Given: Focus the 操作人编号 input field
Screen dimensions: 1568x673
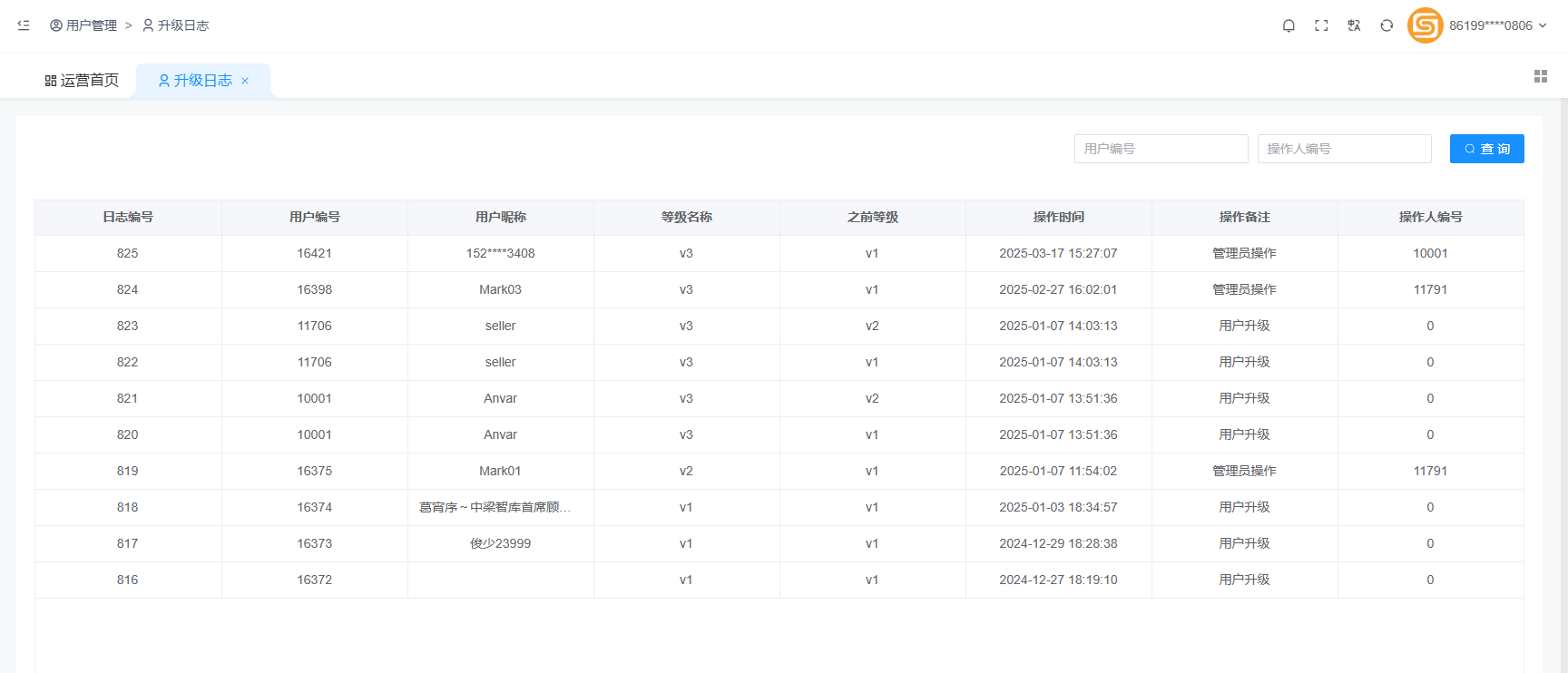Looking at the screenshot, I should tap(1344, 149).
